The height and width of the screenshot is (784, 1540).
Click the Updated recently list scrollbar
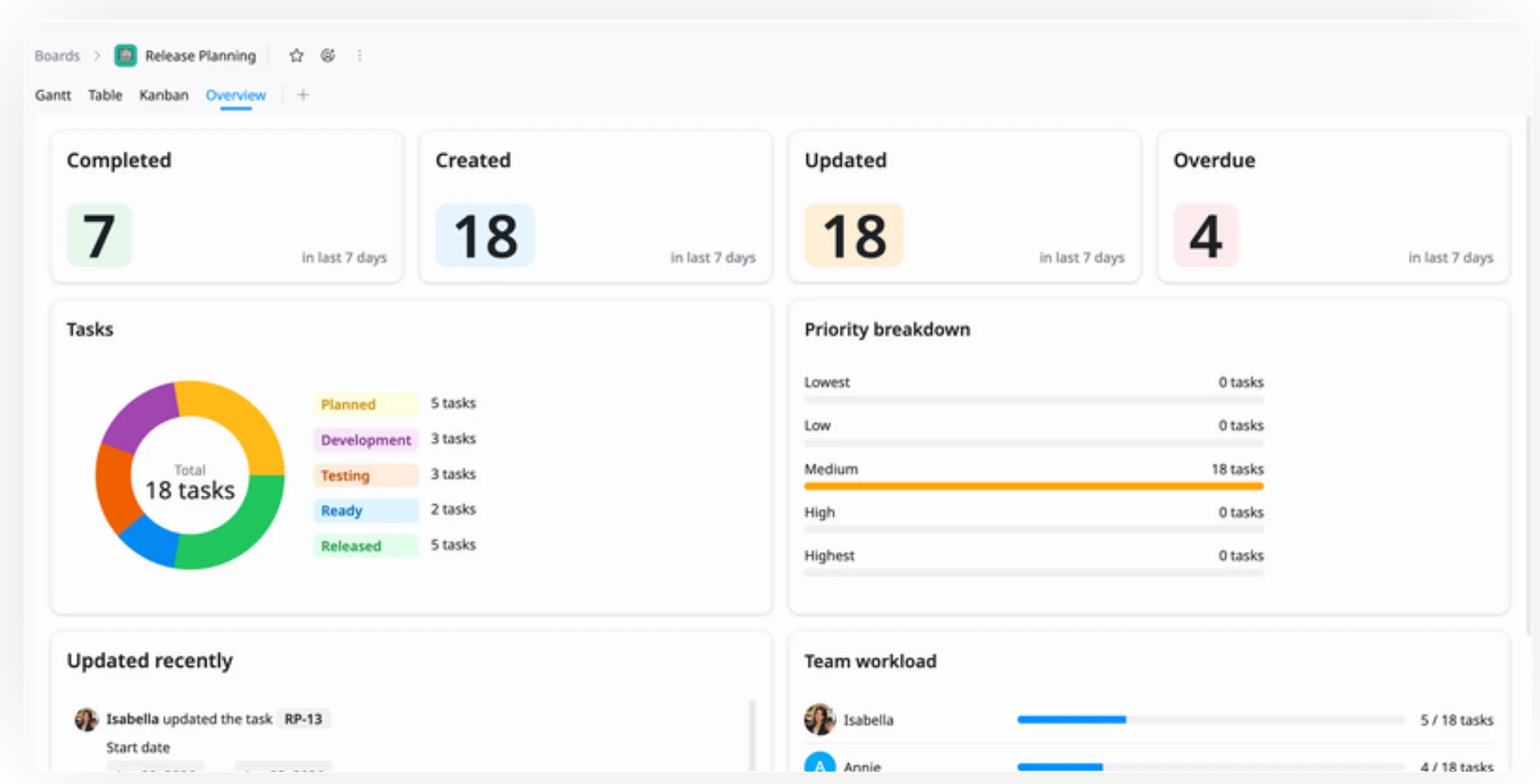pyautogui.click(x=752, y=735)
